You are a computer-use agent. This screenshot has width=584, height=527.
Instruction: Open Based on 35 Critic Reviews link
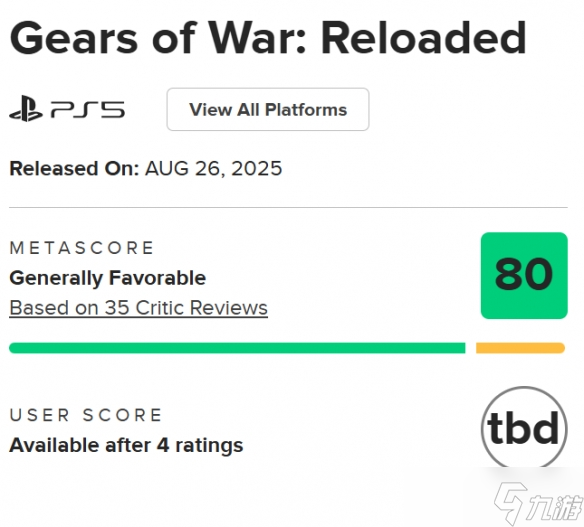pos(138,308)
